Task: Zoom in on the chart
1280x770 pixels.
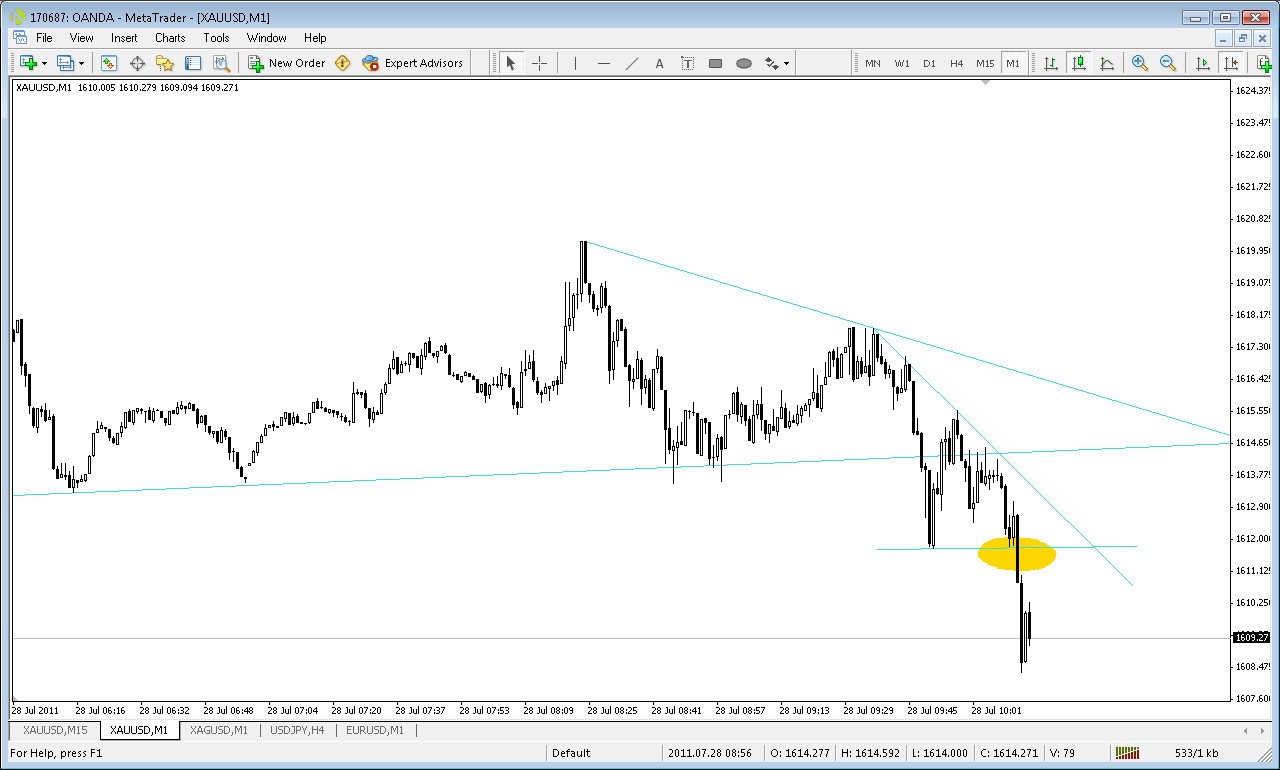Action: [x=1139, y=63]
